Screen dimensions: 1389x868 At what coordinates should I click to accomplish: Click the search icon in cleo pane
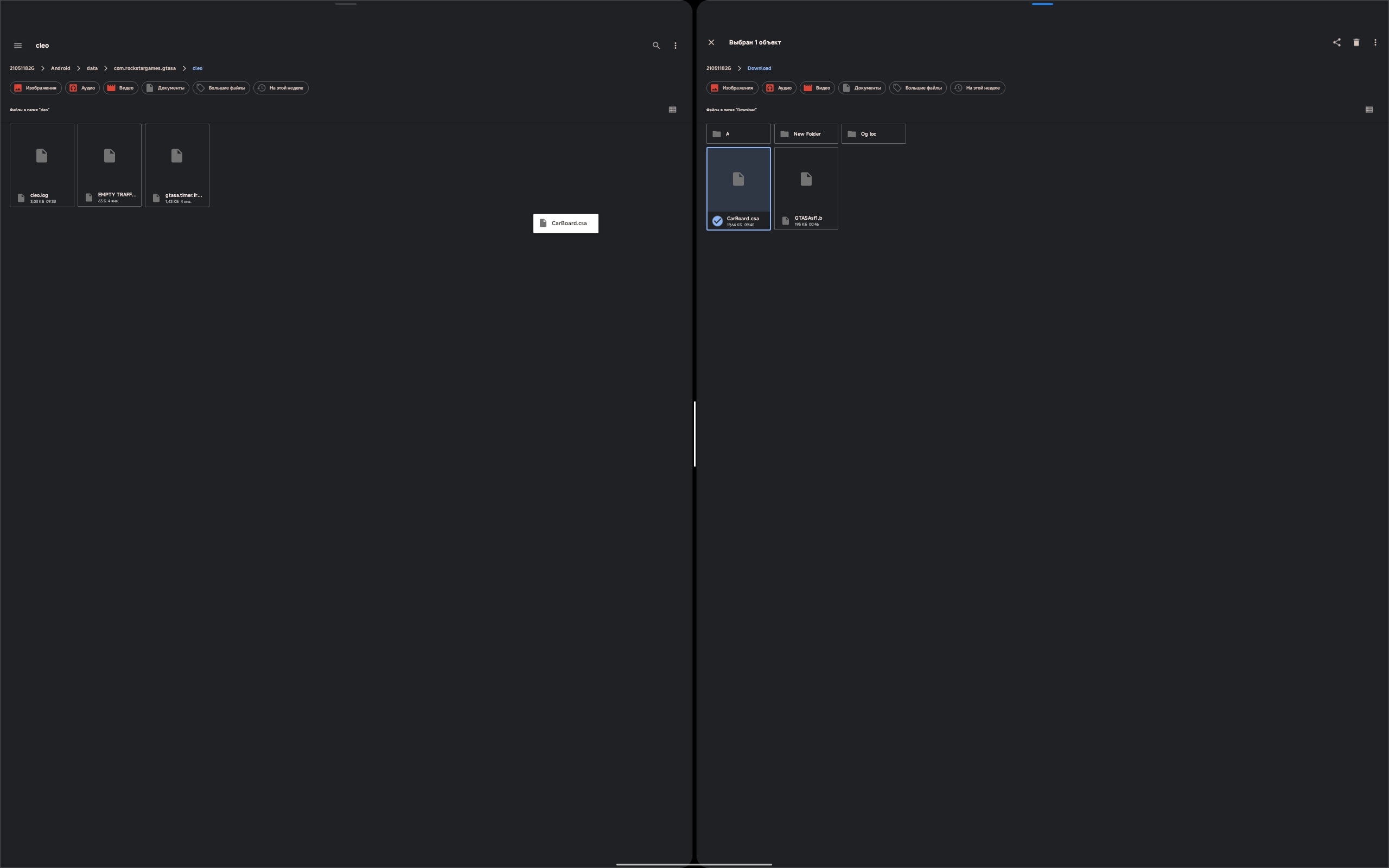(x=656, y=46)
